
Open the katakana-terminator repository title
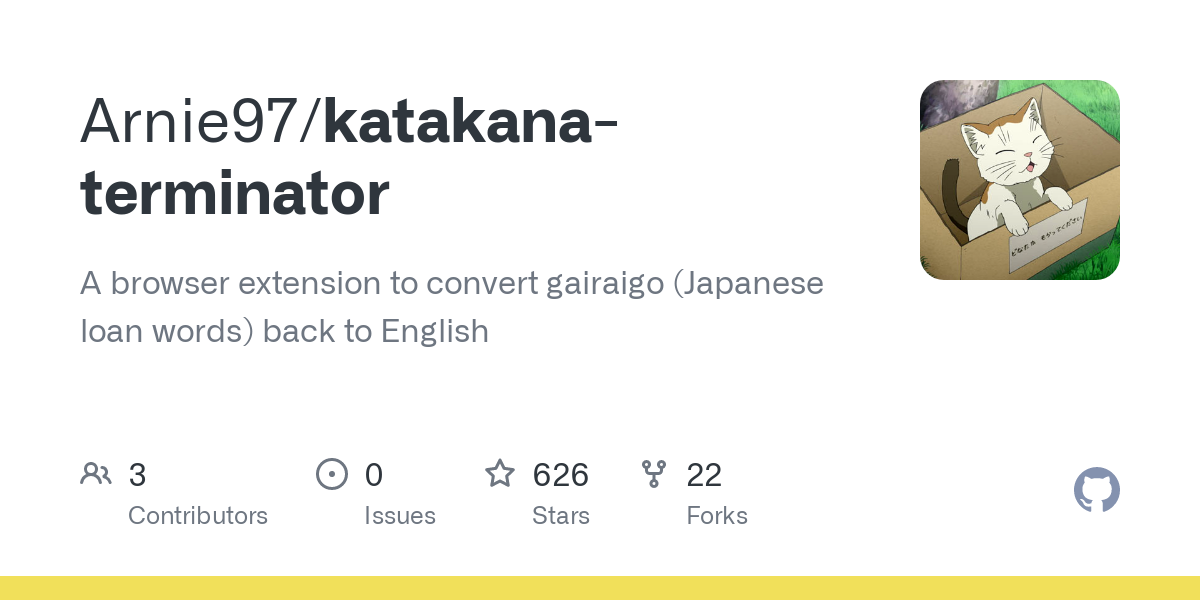[349, 156]
